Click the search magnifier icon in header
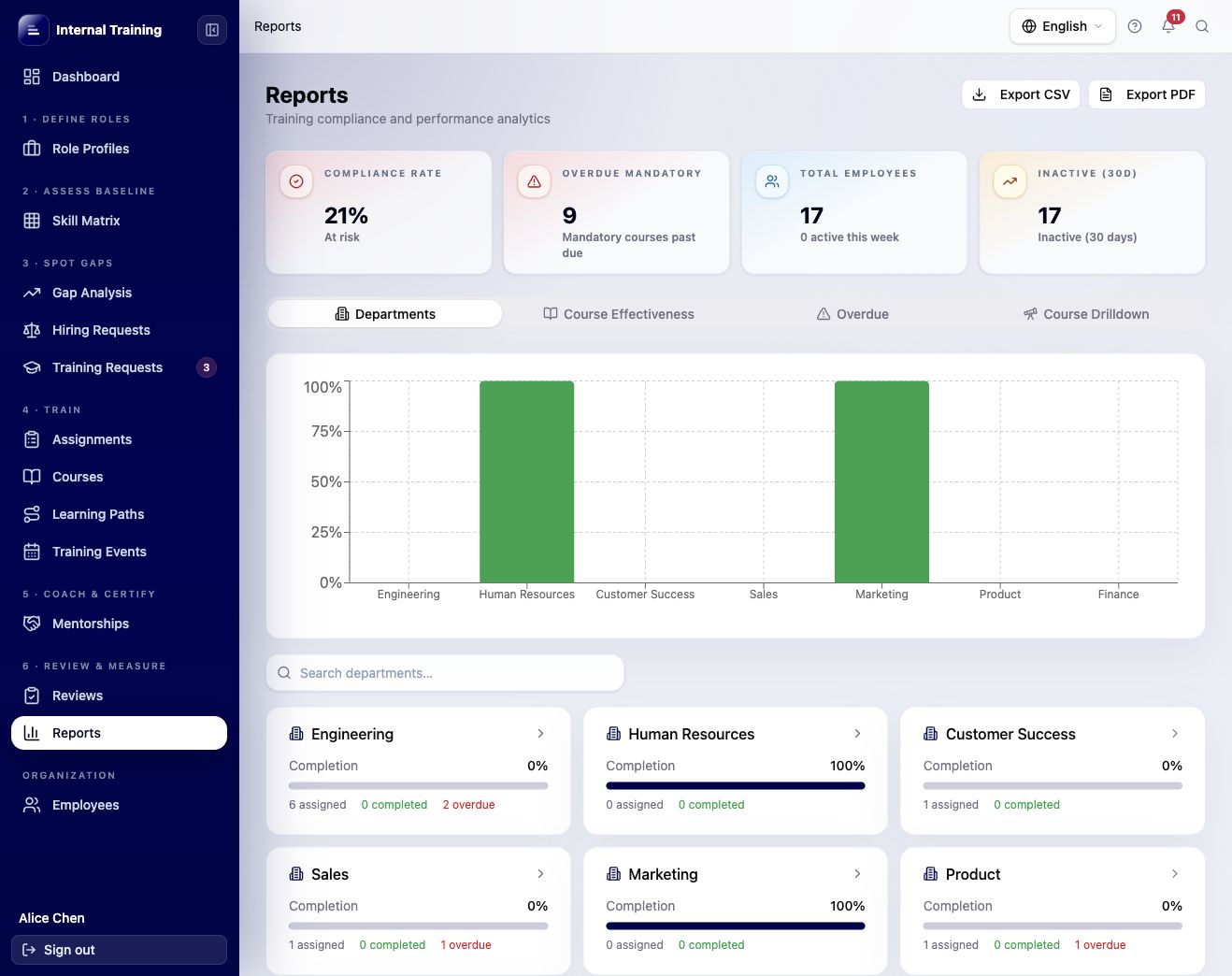Screen dimensions: 1232x976 click(1202, 26)
